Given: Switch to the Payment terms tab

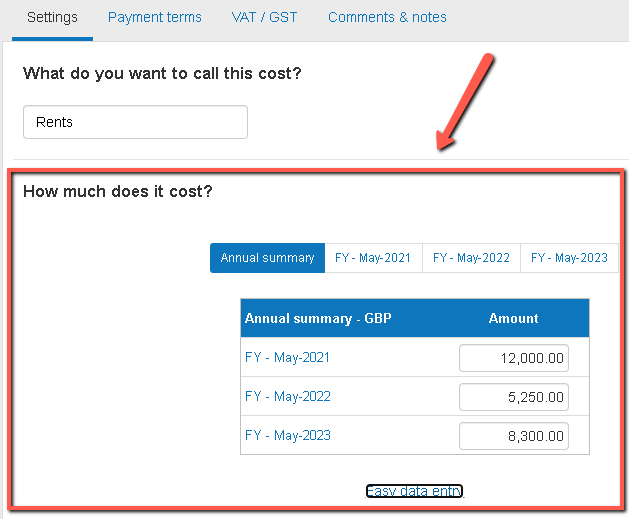Looking at the screenshot, I should click(154, 18).
